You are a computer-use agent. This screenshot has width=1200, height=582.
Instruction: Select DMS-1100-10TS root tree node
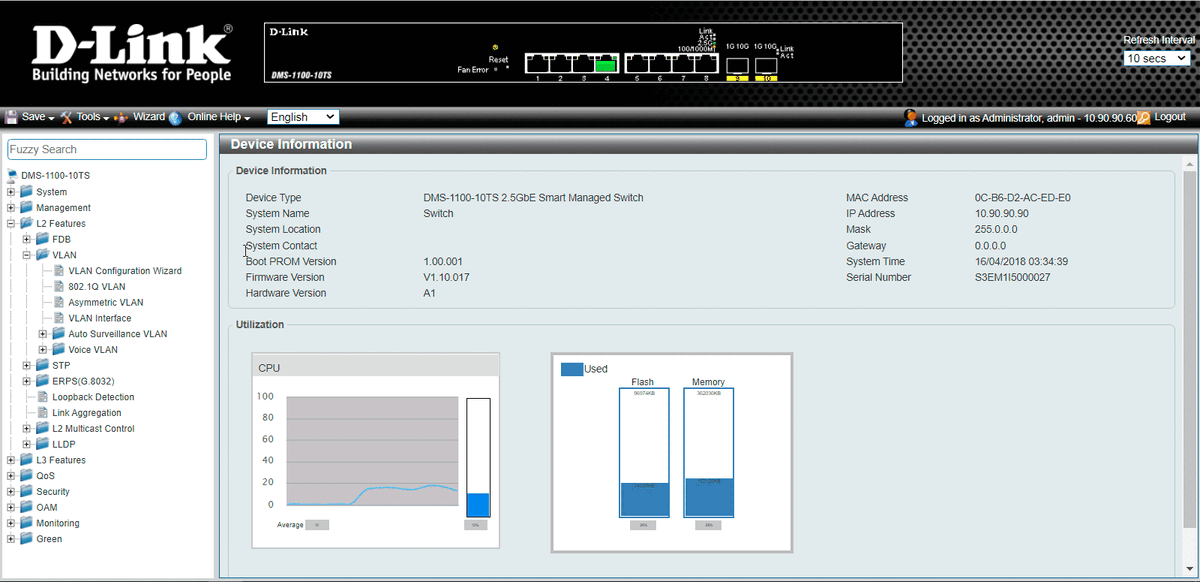tap(55, 175)
